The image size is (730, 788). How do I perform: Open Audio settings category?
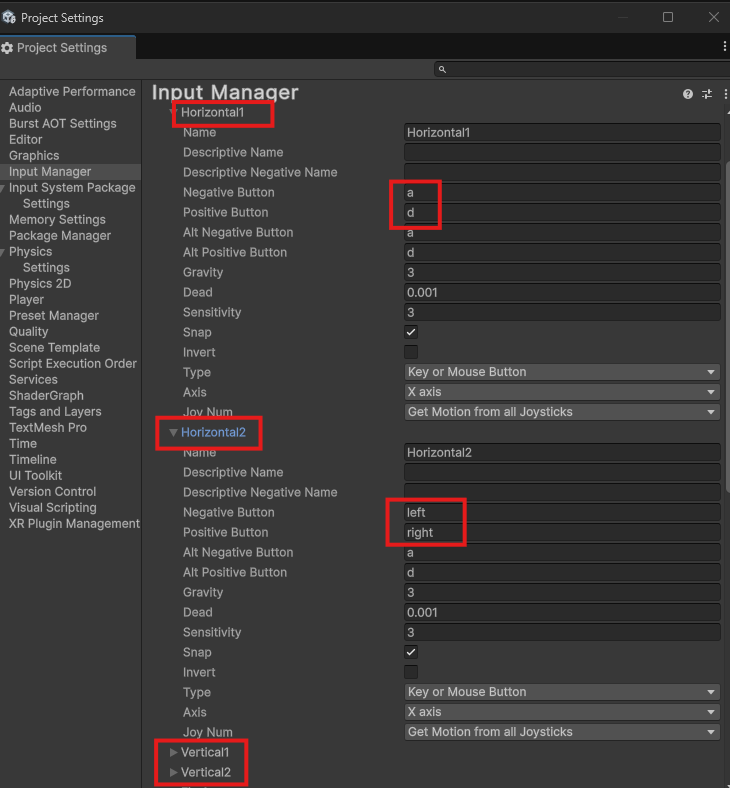click(x=25, y=108)
